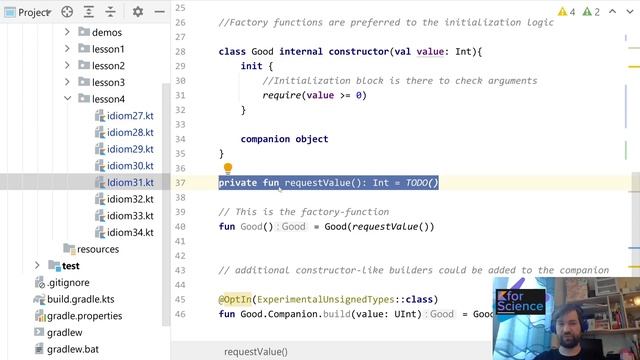Image resolution: width=640 pixels, height=360 pixels.
Task: Click the gradlew.bat file icon
Action: pyautogui.click(x=39, y=349)
